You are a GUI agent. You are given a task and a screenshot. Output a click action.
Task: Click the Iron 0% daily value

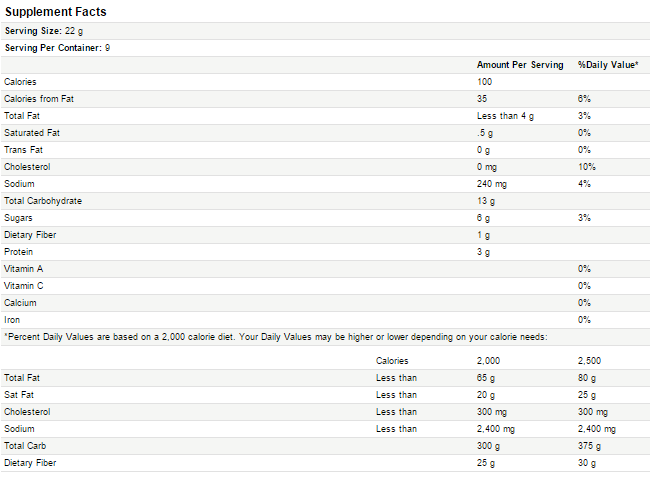click(584, 320)
